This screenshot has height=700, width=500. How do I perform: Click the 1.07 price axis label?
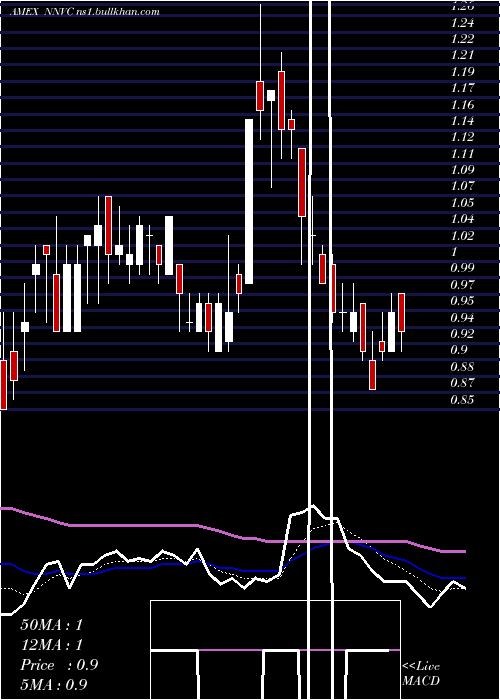pyautogui.click(x=462, y=186)
